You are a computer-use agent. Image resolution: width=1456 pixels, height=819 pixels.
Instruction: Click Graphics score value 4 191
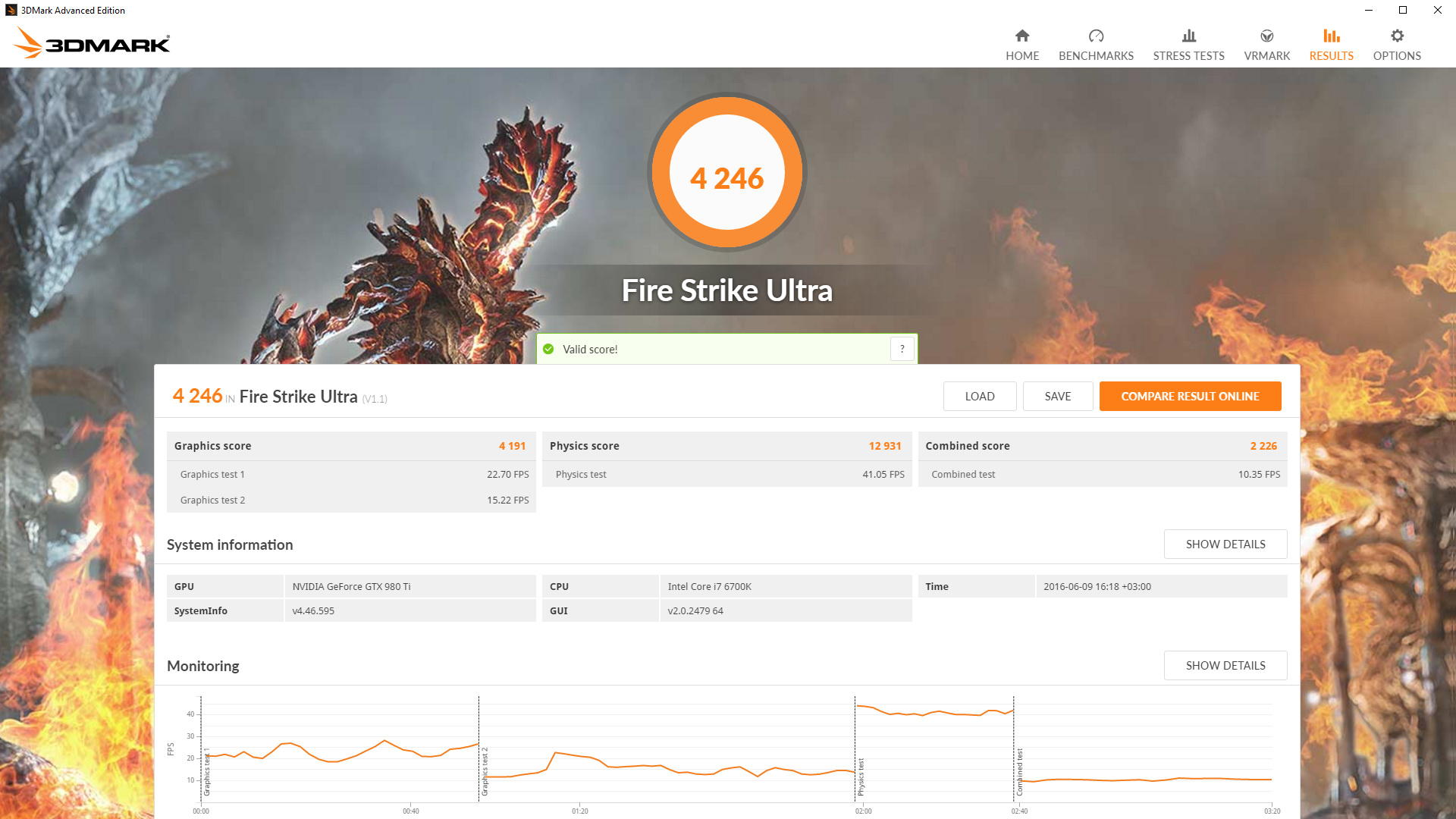coord(512,446)
